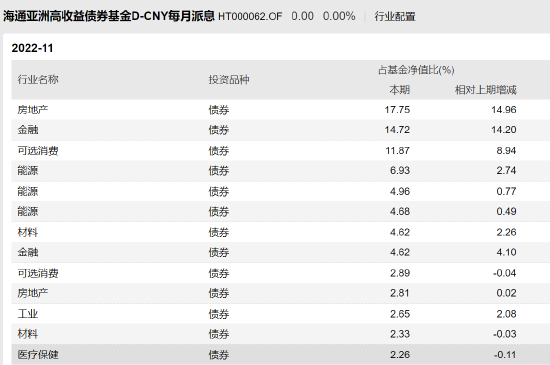Click the -0.11 change value
Screen dimensions: 550x365
click(x=504, y=354)
